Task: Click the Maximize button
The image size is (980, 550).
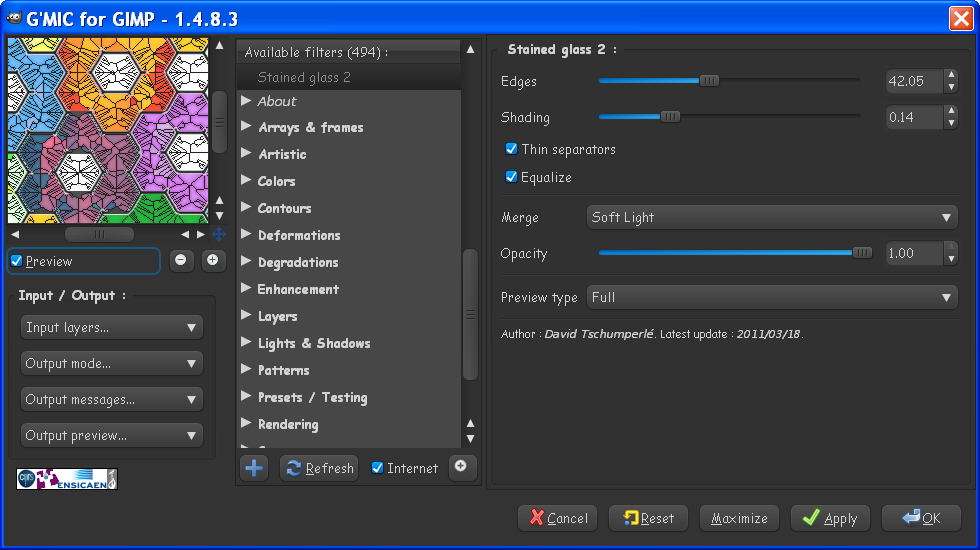Action: [x=739, y=518]
